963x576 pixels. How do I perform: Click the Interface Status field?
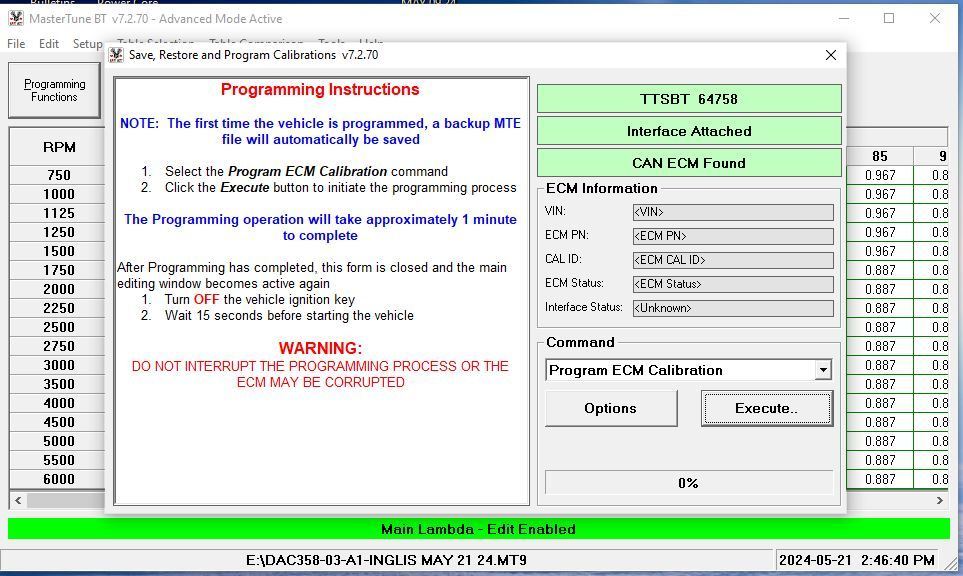pos(732,308)
